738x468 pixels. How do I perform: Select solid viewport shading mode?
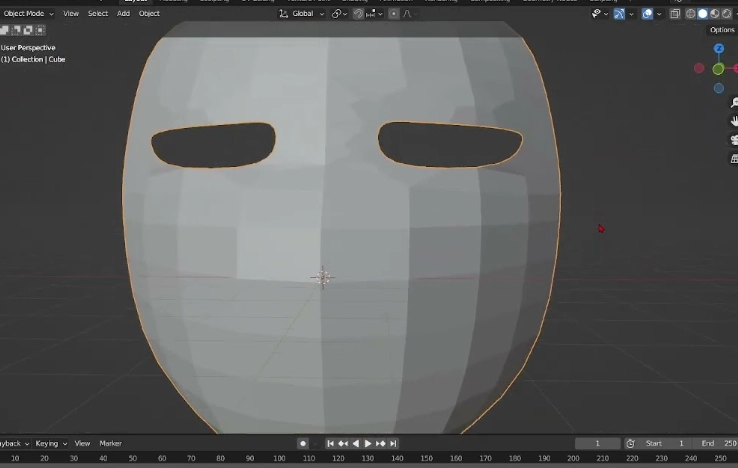702,14
